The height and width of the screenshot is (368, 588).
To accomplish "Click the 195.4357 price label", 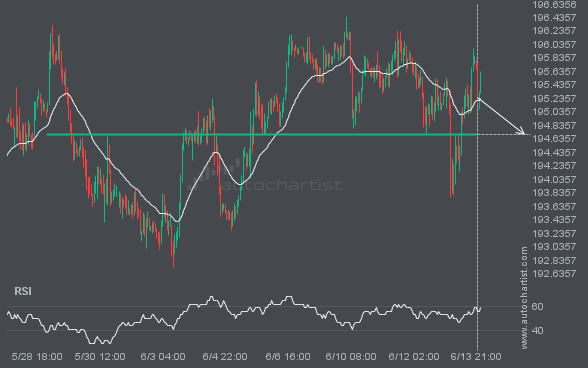I will 554,85.
